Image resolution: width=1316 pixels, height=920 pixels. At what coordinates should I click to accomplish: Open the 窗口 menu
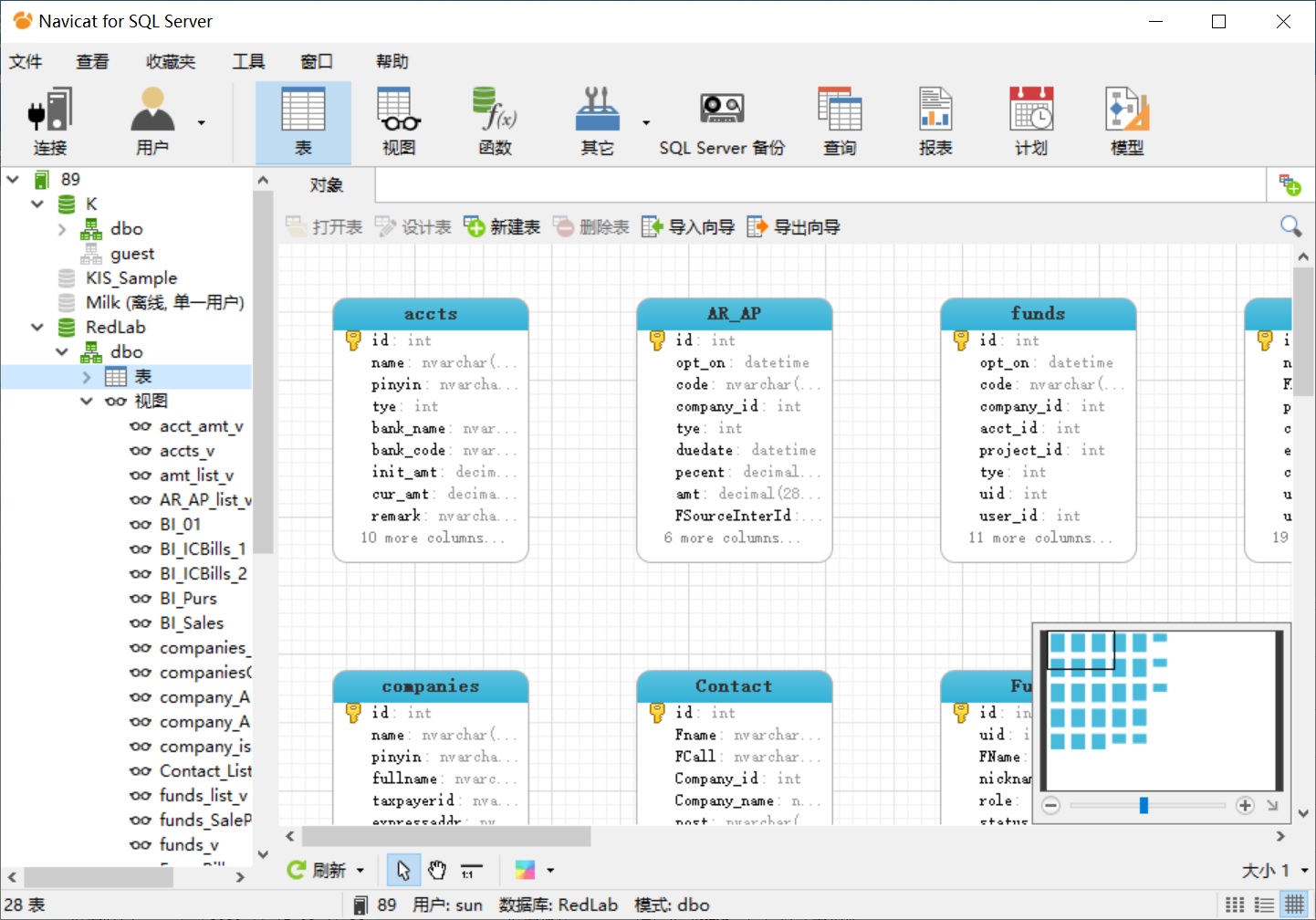(x=317, y=61)
